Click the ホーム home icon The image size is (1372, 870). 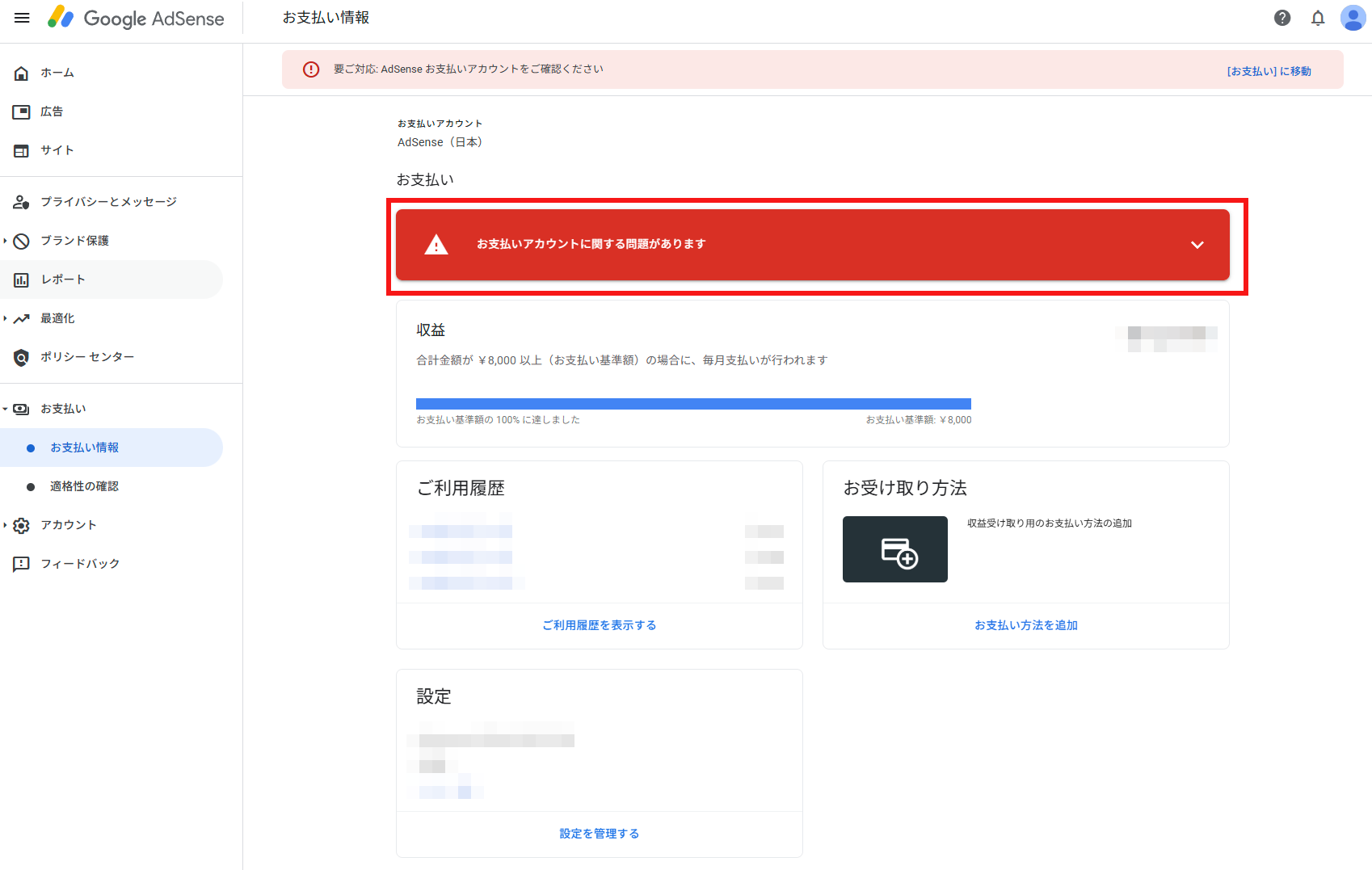tap(22, 74)
